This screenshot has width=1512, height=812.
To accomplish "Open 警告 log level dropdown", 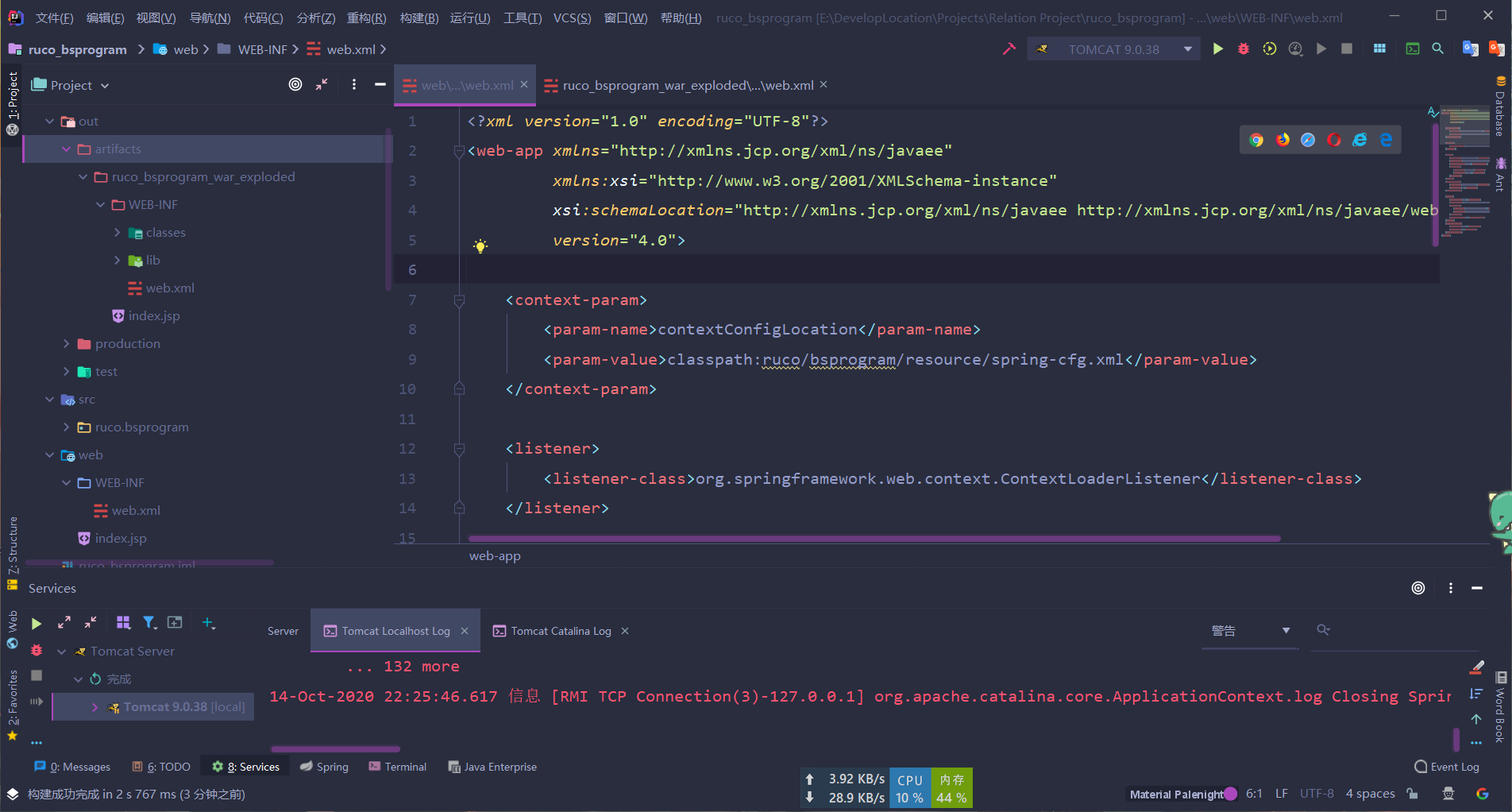I will coord(1250,631).
